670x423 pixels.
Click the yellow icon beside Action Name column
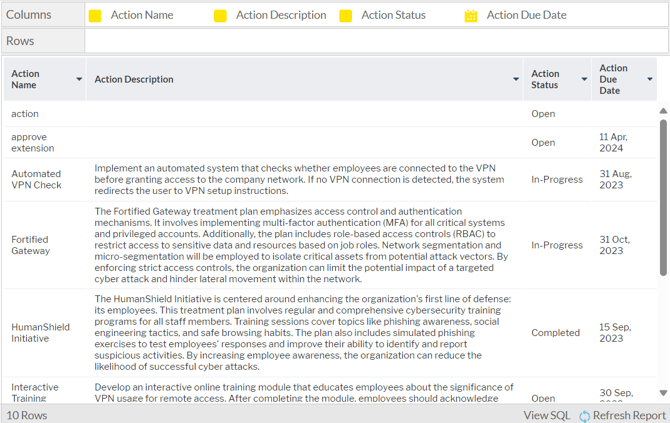pyautogui.click(x=95, y=16)
